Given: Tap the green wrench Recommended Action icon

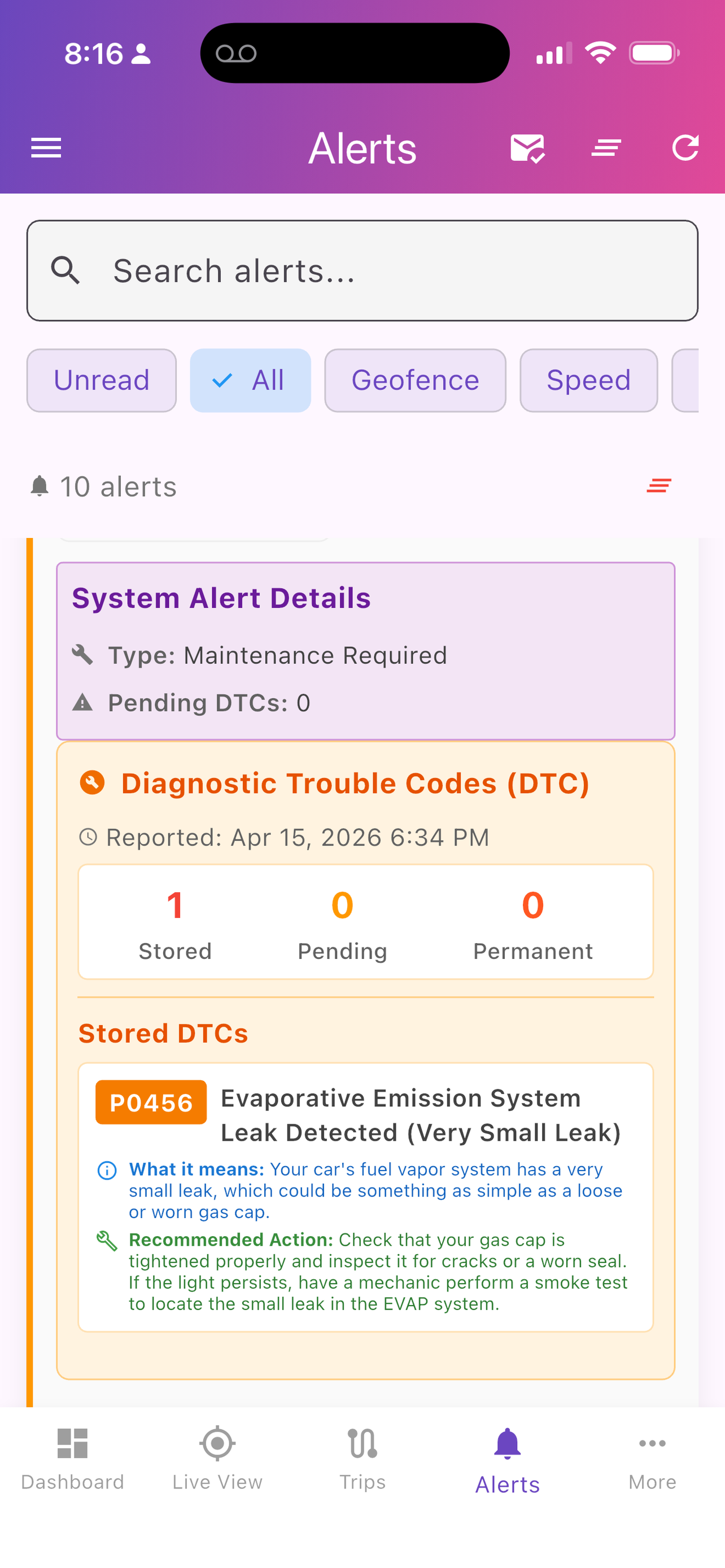Looking at the screenshot, I should coord(107,1241).
